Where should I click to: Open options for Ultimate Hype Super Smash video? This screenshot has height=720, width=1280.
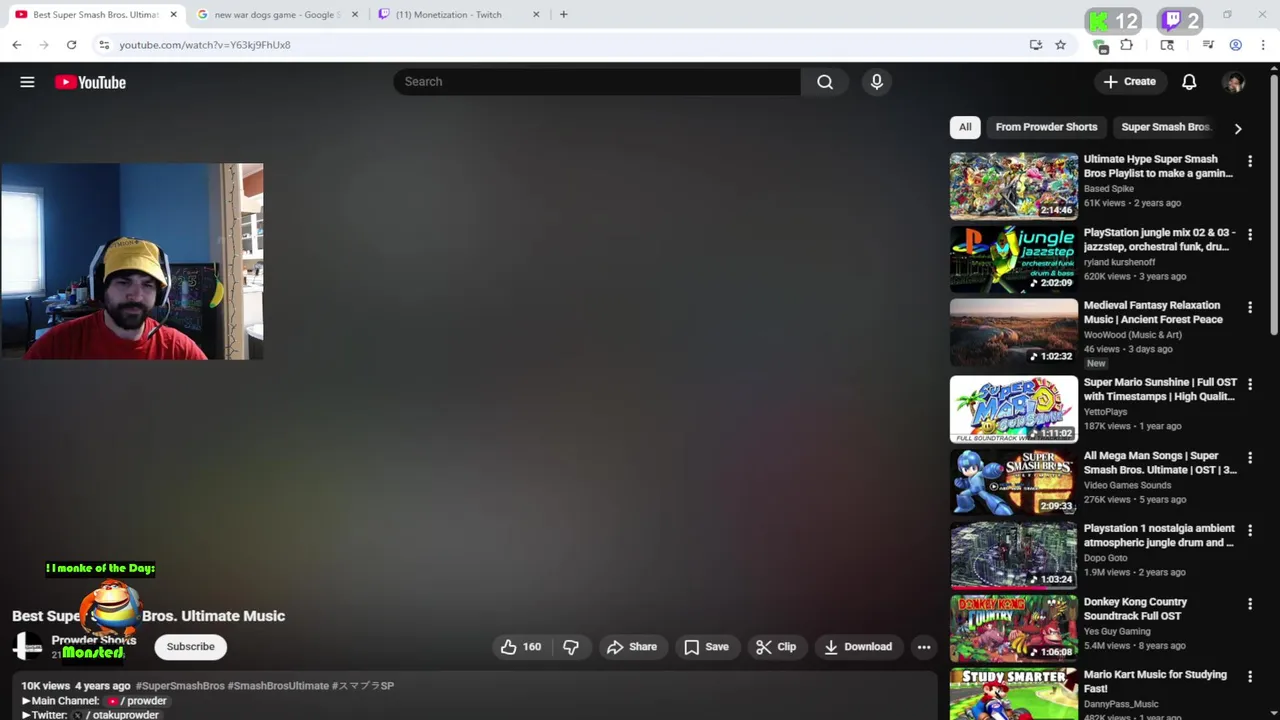click(1250, 161)
